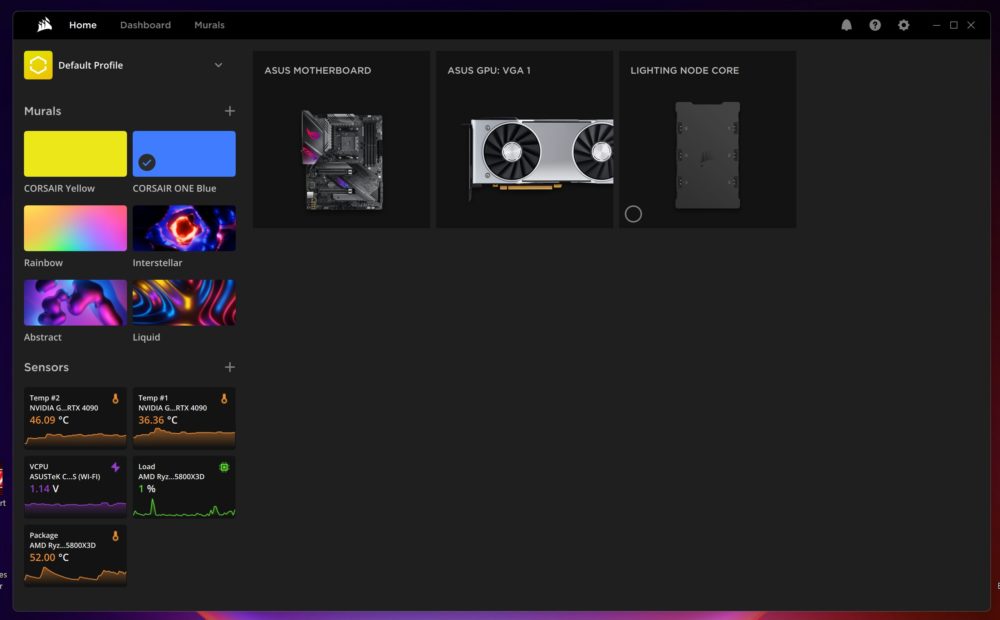1000x620 pixels.
Task: Click the Abstract mural label
Action: tap(43, 337)
